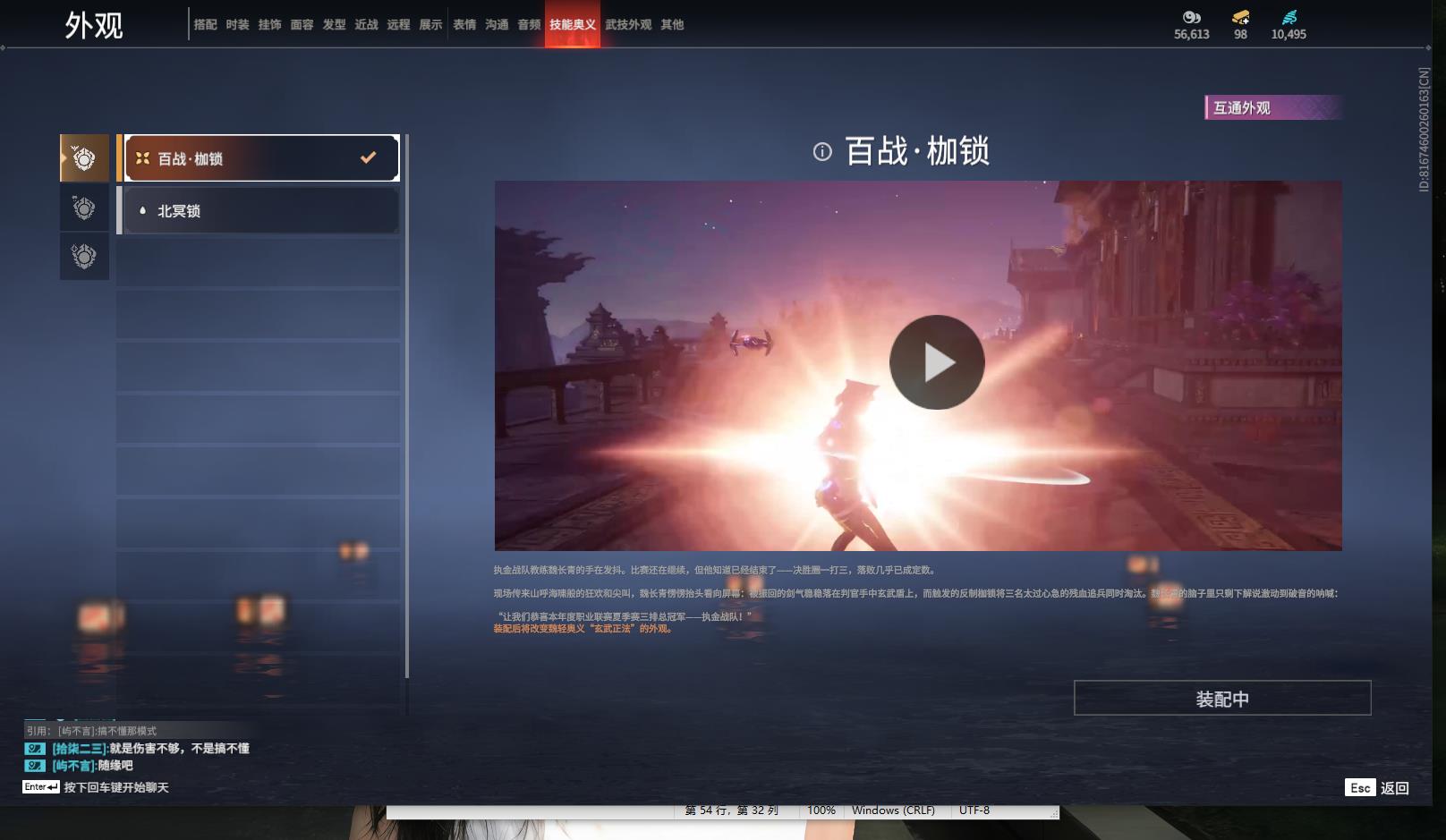1446x840 pixels.
Task: Click Windows (CRLF) in background editor status bar
Action: pyautogui.click(x=893, y=810)
